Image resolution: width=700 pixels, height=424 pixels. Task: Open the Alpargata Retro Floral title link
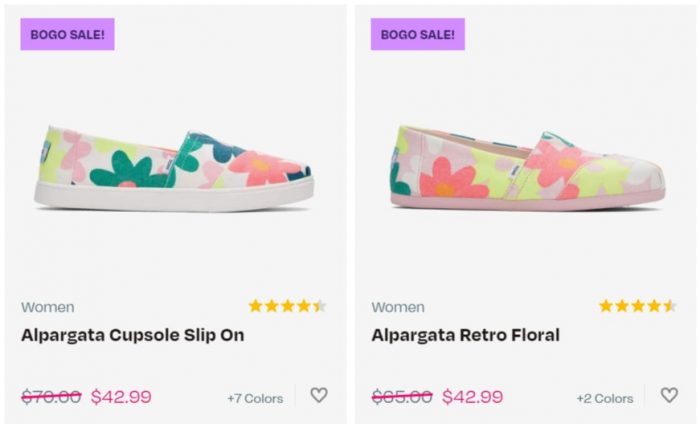point(465,335)
